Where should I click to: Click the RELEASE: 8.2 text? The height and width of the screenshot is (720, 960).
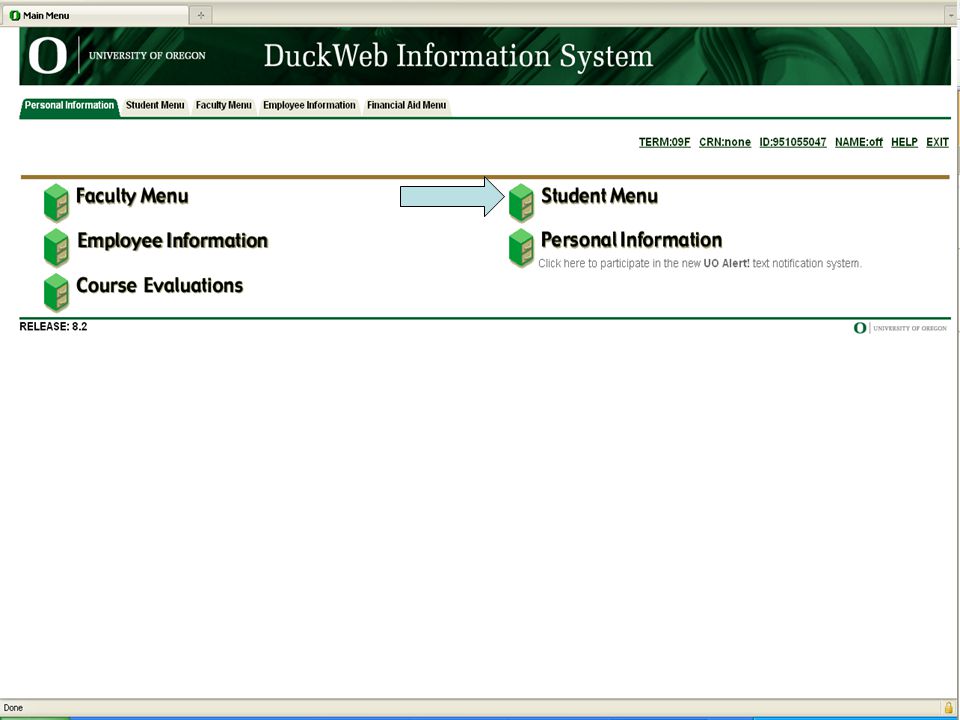coord(53,326)
